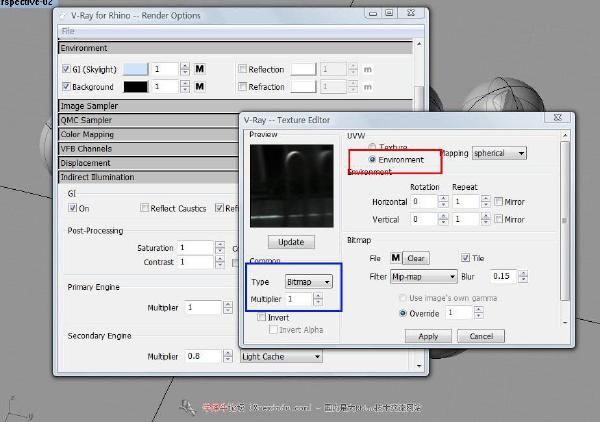Select Texture UVW radio button
This screenshot has width=600, height=422.
tap(372, 147)
